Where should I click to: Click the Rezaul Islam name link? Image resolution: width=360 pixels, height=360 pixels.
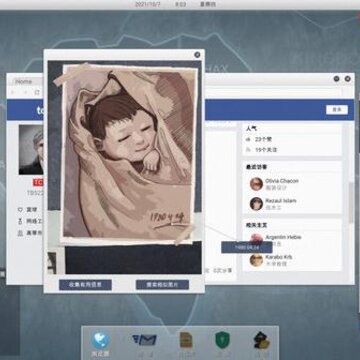(281, 201)
